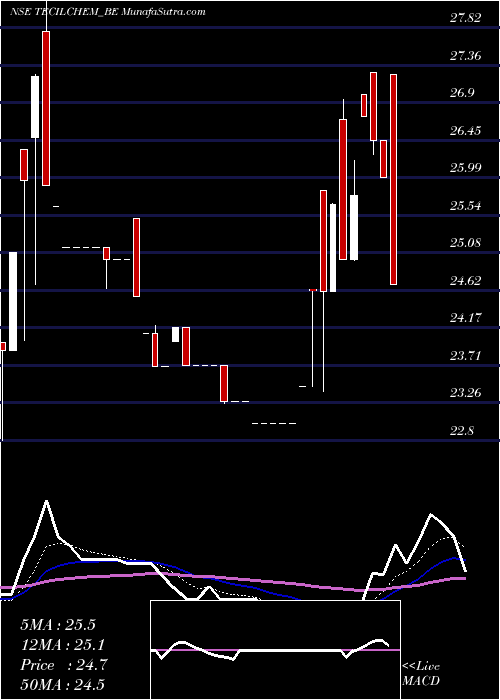Viewport: 500px width, 700px height.
Task: Click the MACD inset panel
Action: click(275, 650)
